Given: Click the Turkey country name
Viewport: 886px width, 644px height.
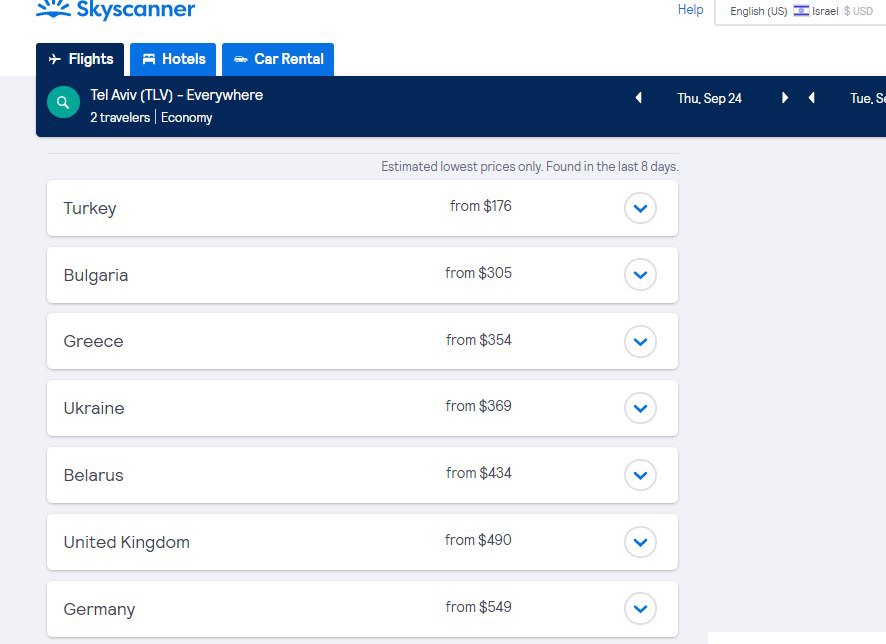Looking at the screenshot, I should (x=90, y=208).
